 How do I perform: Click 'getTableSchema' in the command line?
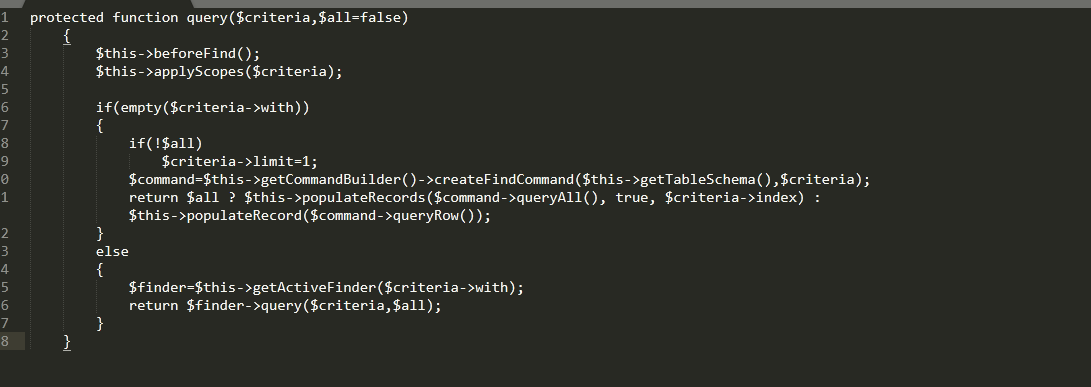[x=698, y=180]
